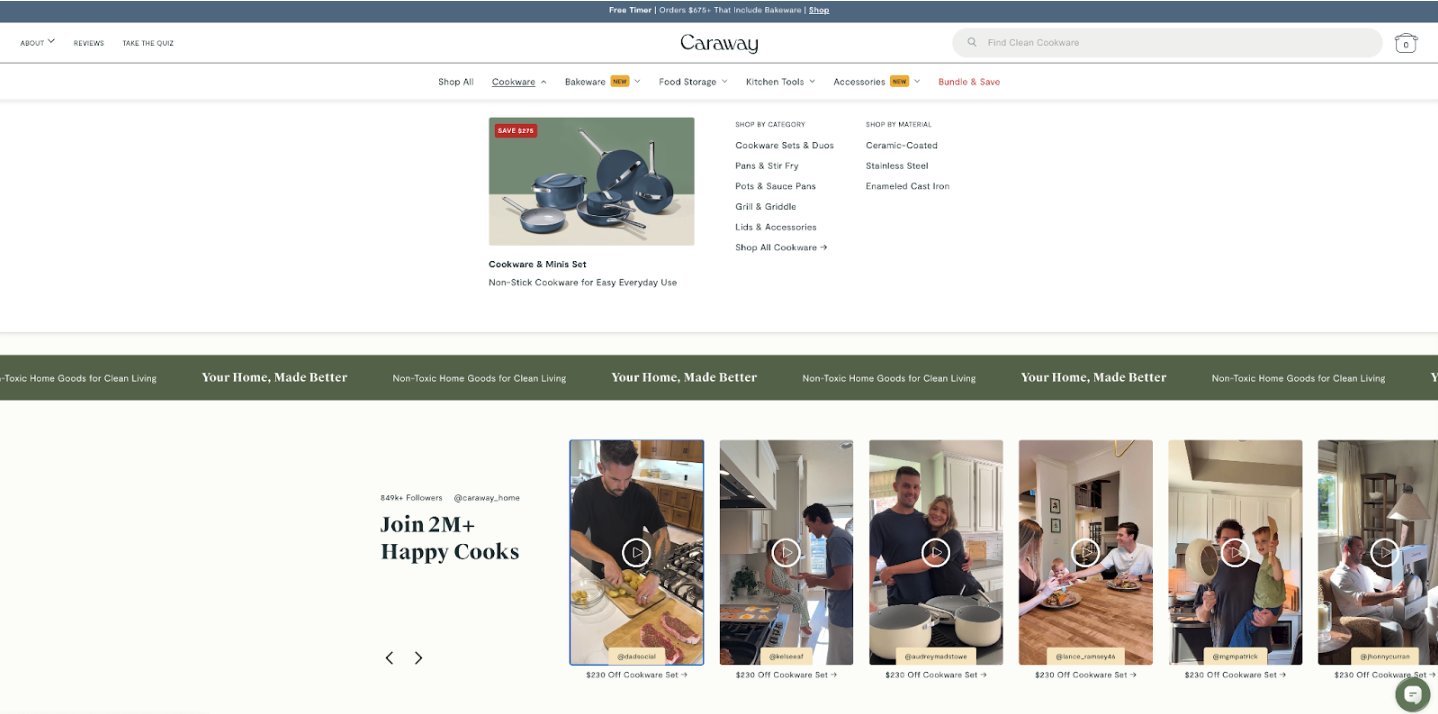Open $230 Off link under @kelseeaf

pyautogui.click(x=786, y=675)
